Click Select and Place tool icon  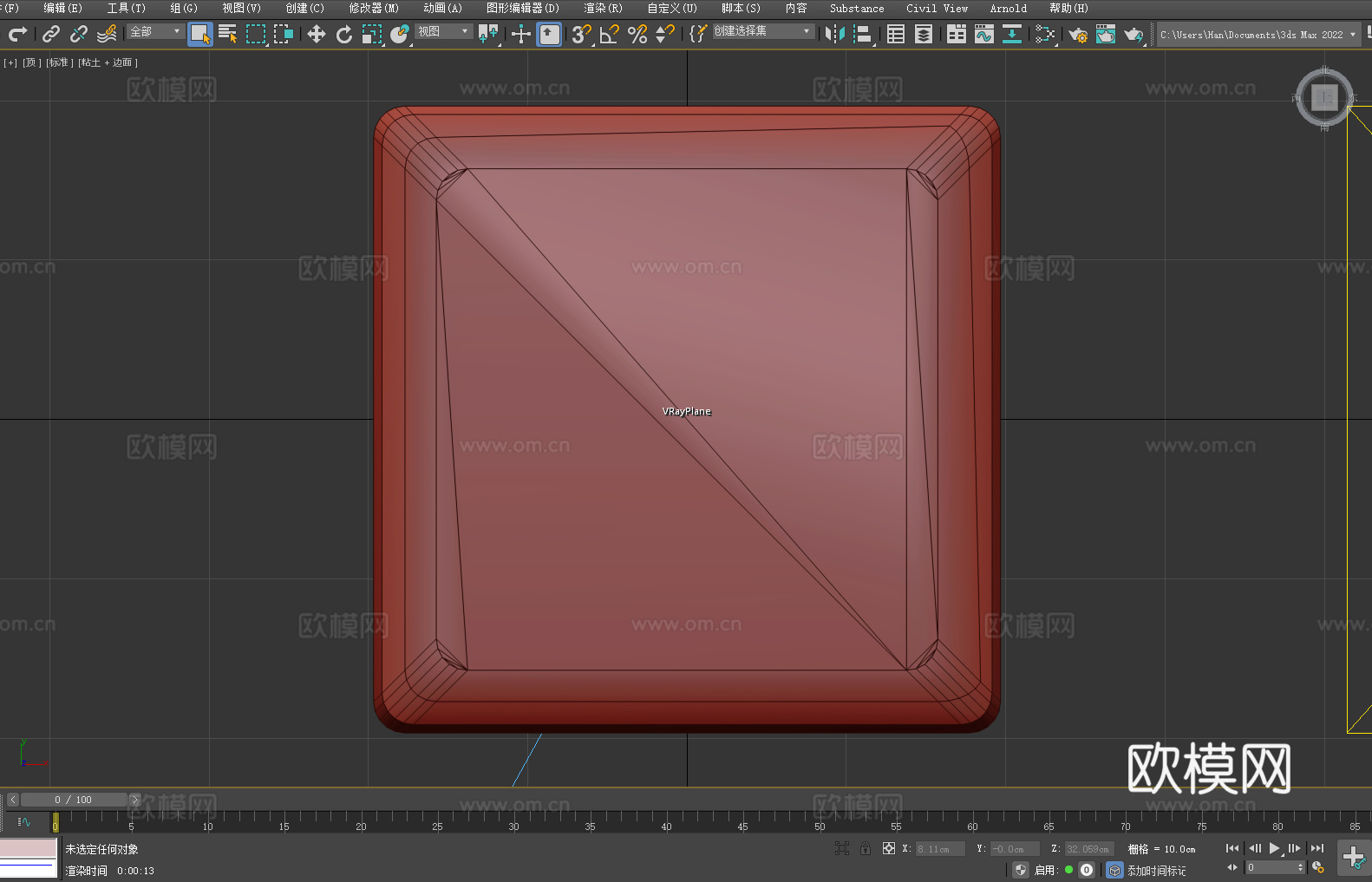pyautogui.click(x=400, y=34)
